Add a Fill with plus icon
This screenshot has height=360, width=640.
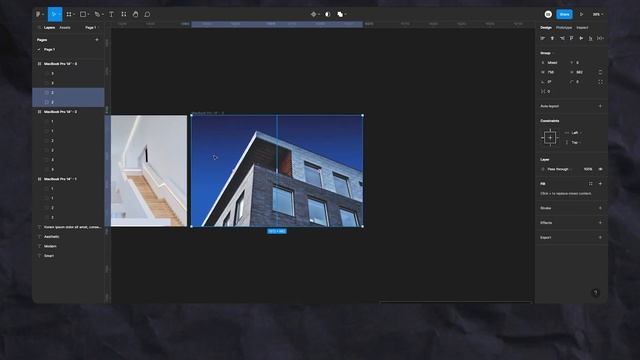pos(600,184)
